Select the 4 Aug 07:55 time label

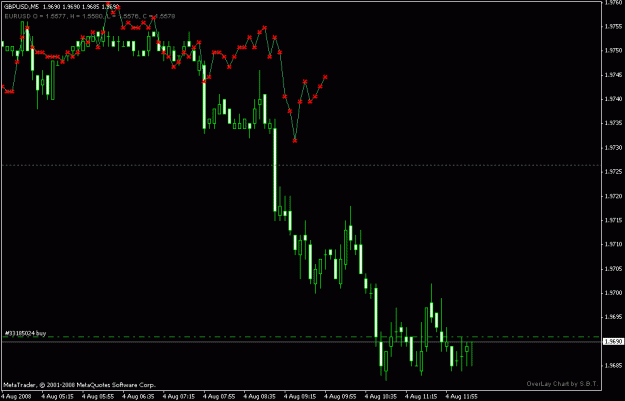(219, 397)
